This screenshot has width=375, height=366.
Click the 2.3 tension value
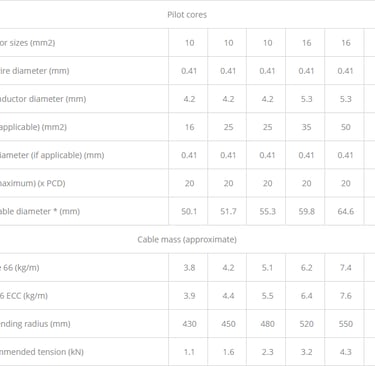click(267, 352)
